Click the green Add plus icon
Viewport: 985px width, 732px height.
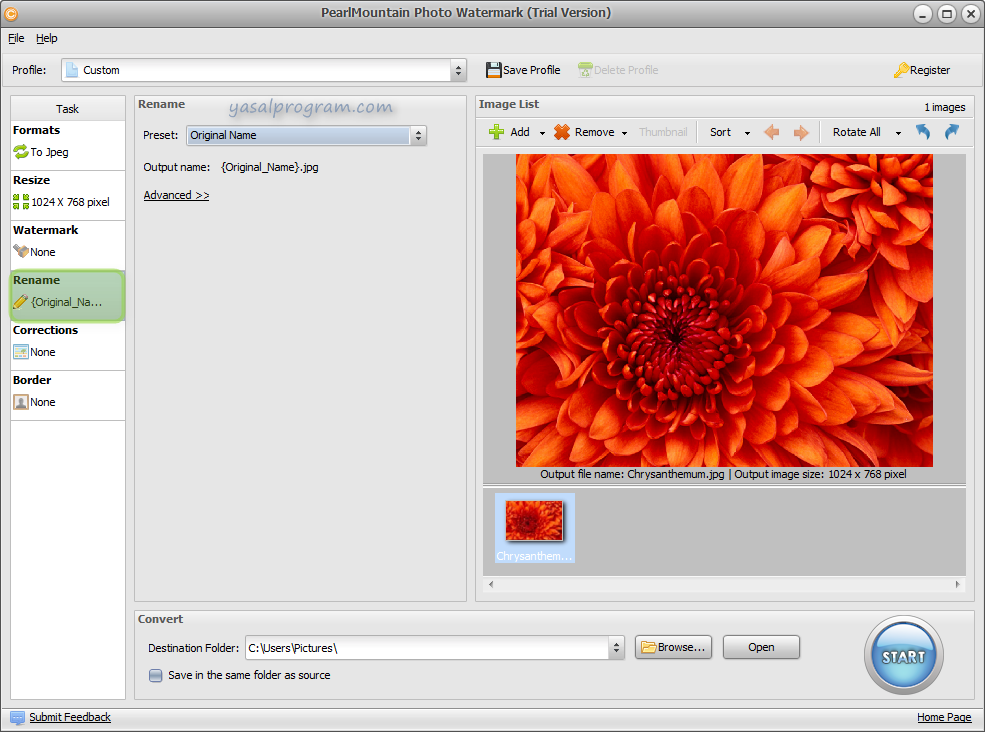tap(496, 132)
